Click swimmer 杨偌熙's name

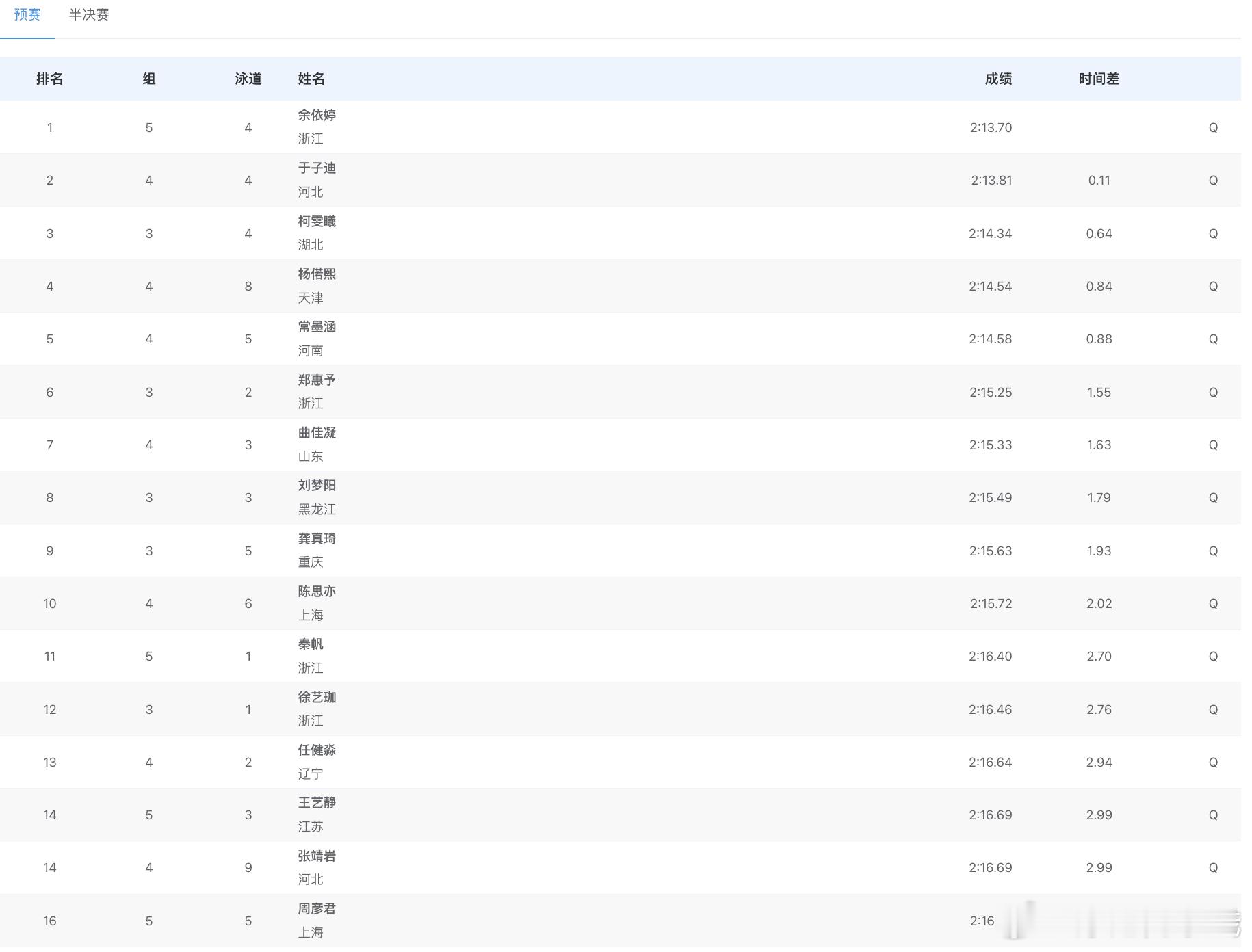pyautogui.click(x=316, y=274)
